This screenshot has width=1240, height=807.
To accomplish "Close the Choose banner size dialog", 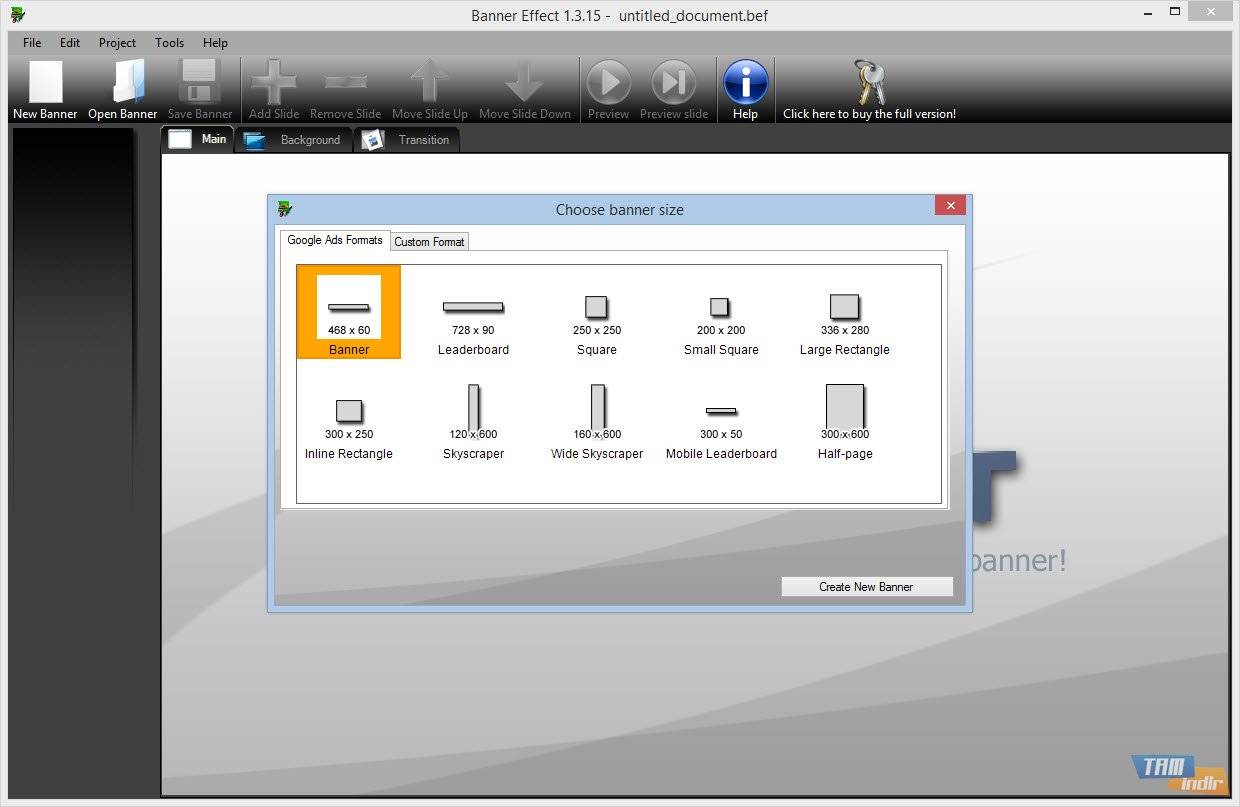I will click(x=949, y=206).
